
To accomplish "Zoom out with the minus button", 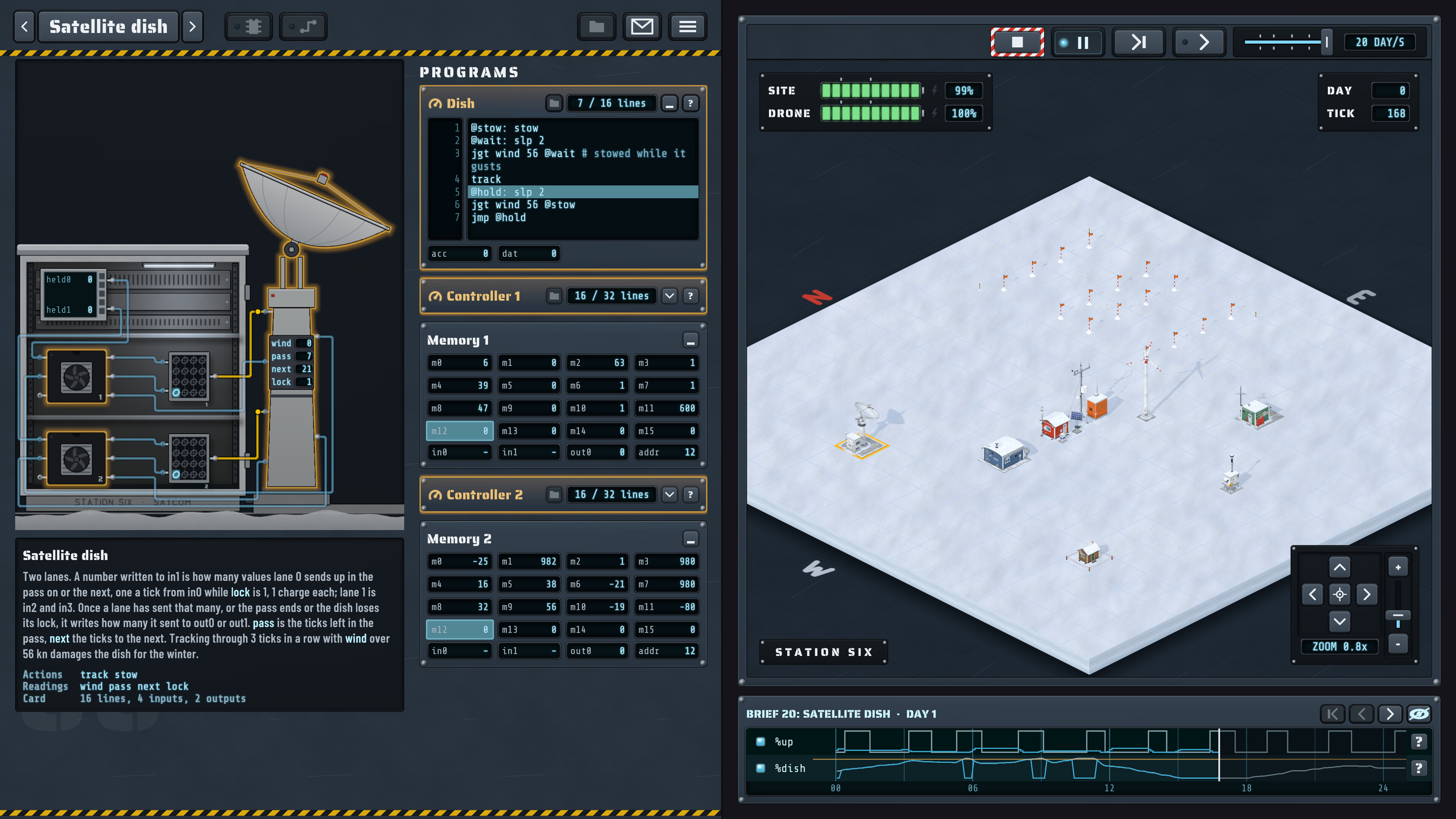I will pos(1398,644).
